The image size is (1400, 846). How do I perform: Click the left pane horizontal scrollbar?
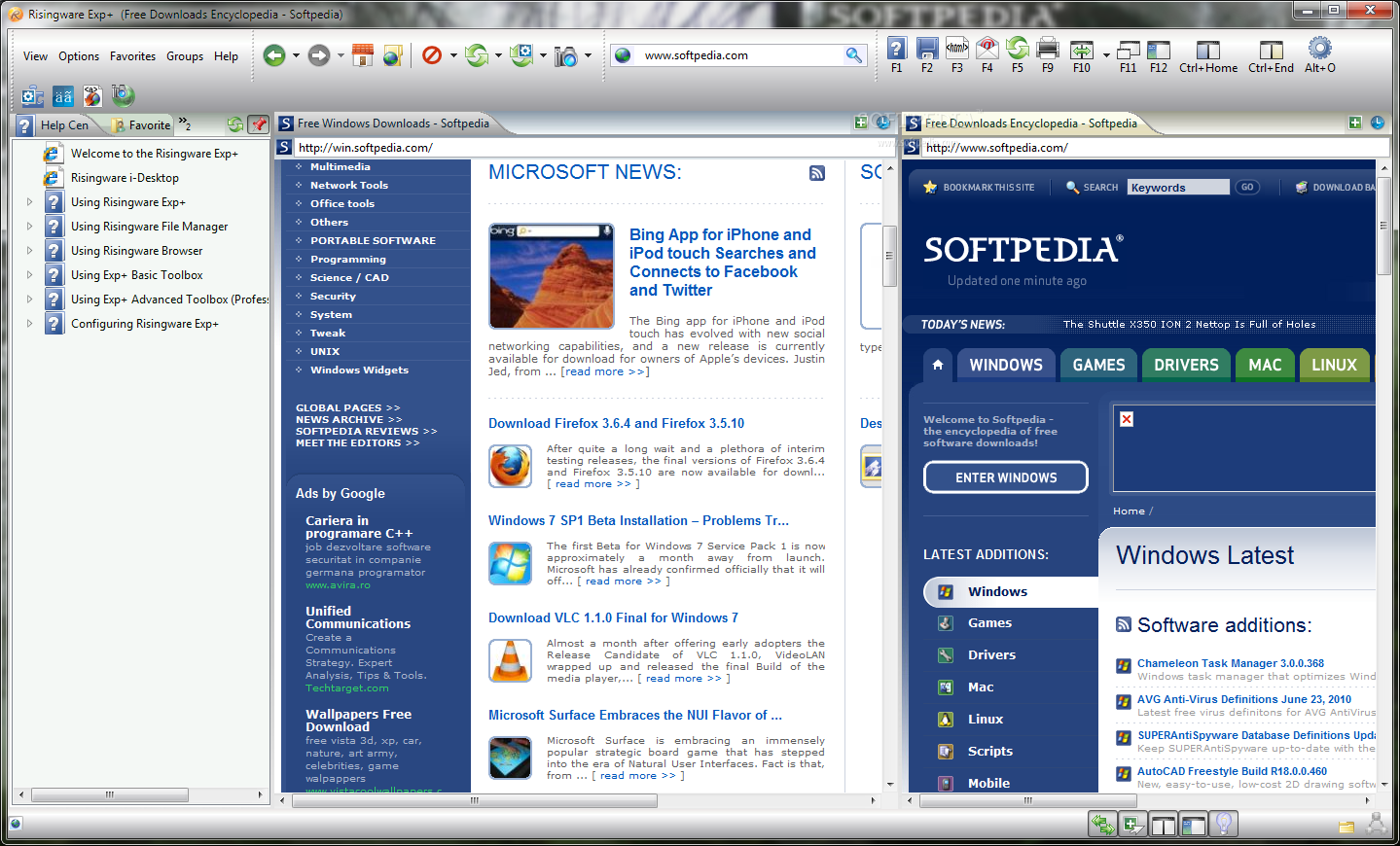click(x=141, y=794)
